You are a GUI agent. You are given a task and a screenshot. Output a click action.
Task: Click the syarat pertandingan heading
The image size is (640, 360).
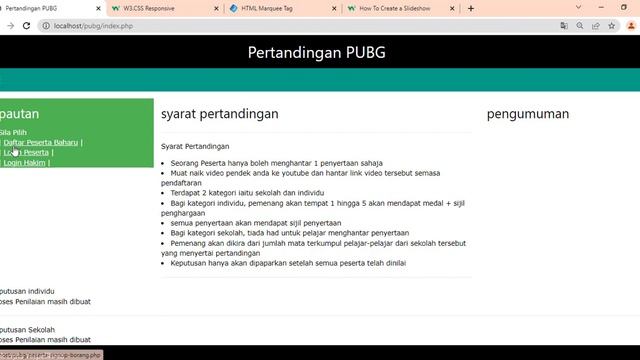click(220, 114)
